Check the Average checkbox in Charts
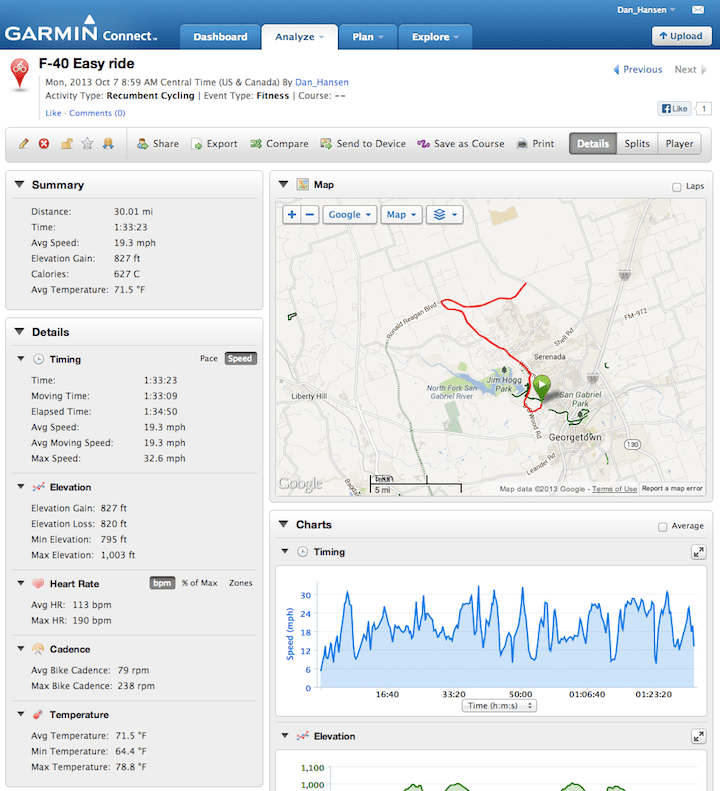 pos(663,527)
